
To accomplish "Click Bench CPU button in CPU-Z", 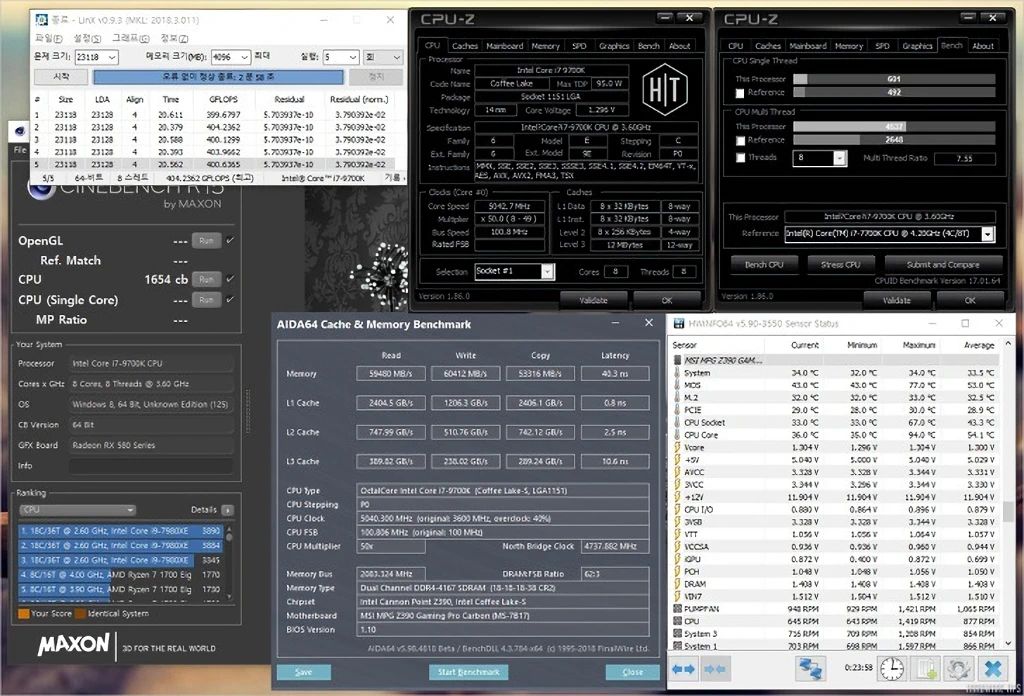I will (764, 265).
